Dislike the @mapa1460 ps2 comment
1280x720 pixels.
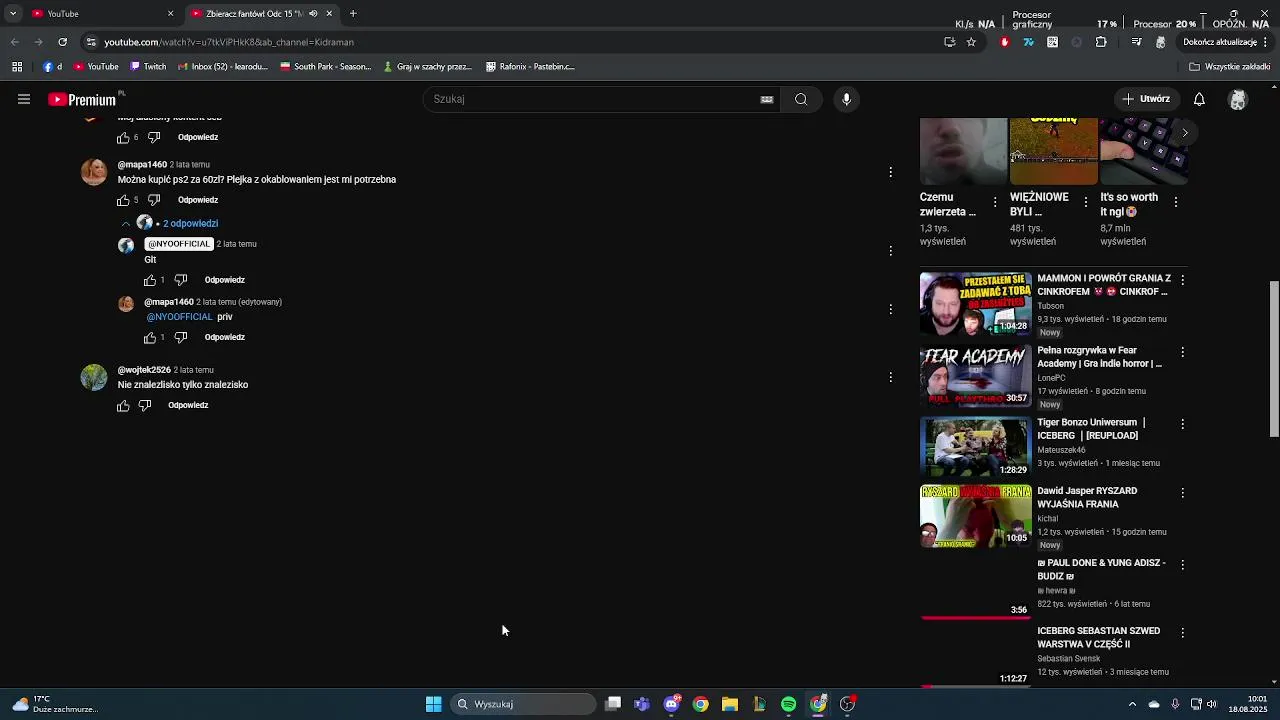(x=154, y=200)
